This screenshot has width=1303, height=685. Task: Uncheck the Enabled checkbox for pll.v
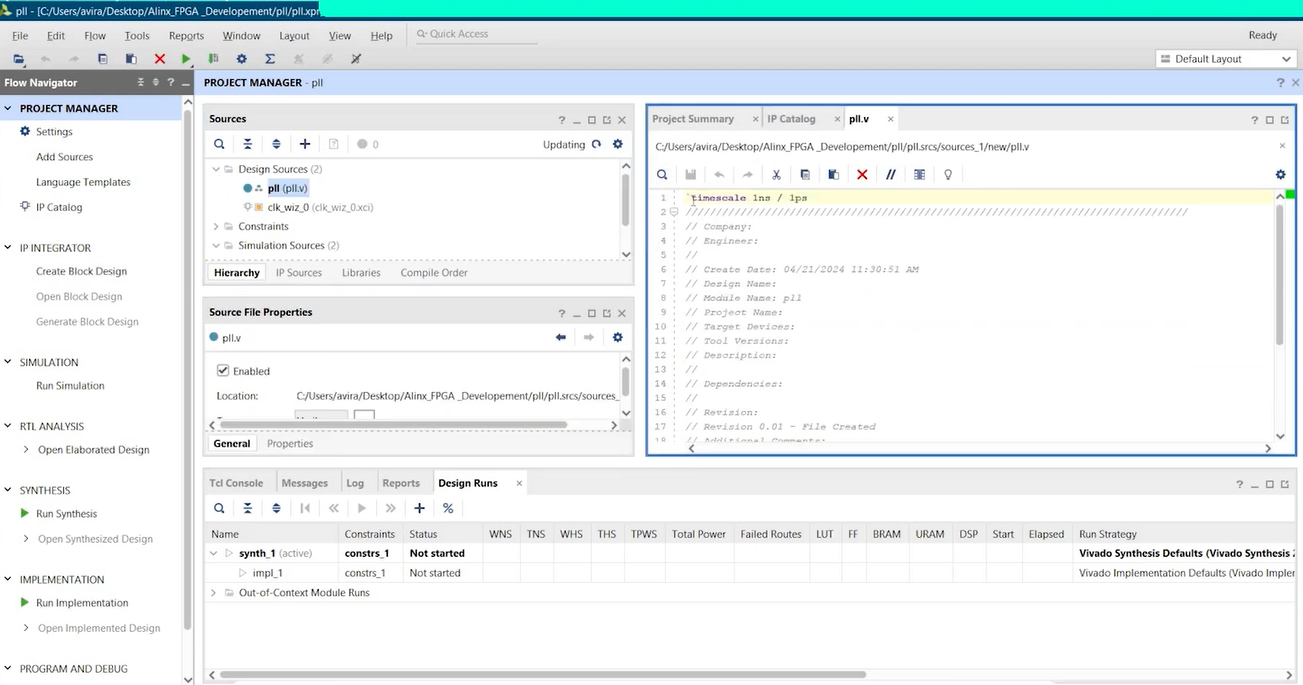pos(223,371)
